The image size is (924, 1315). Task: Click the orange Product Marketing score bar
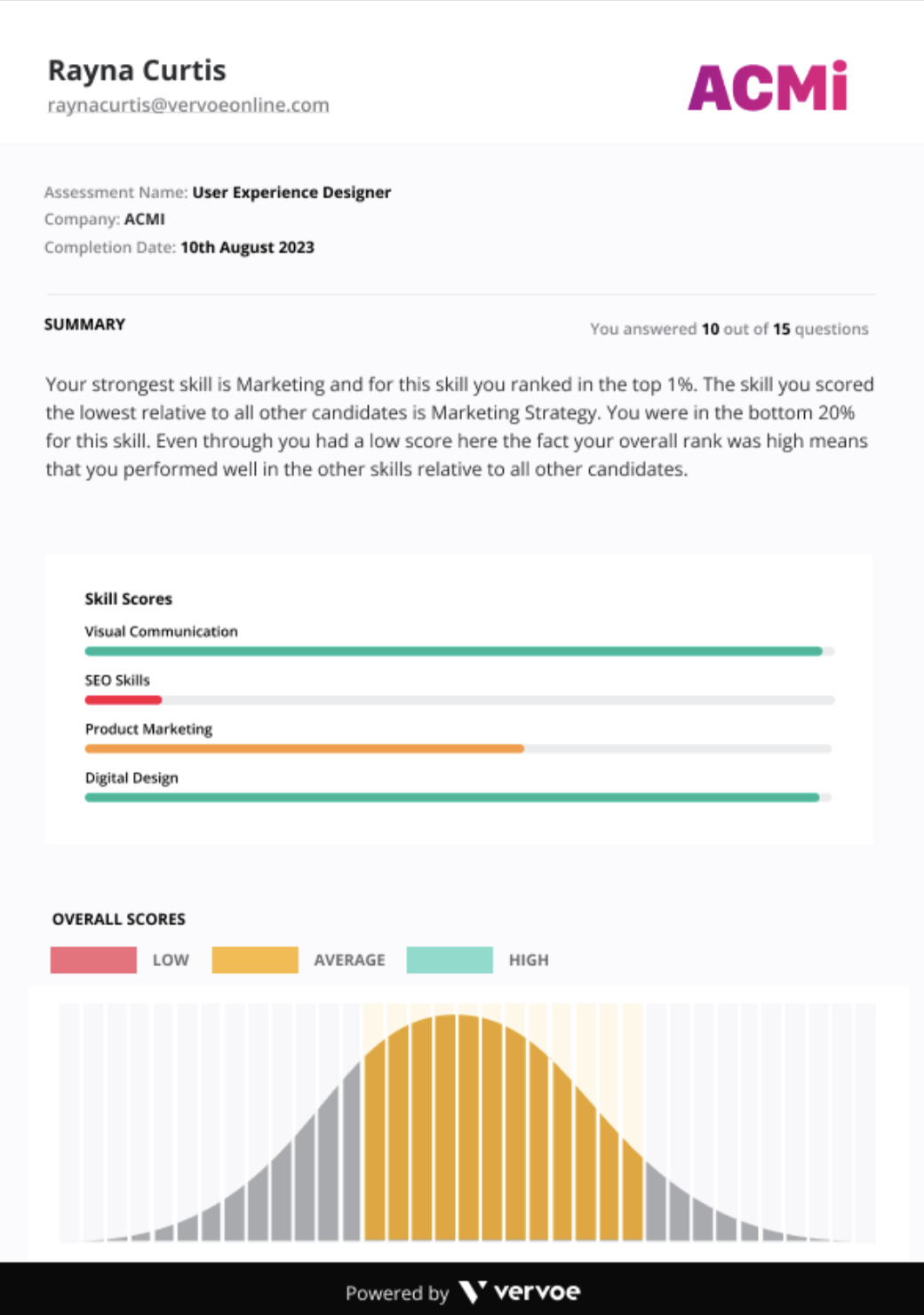[x=304, y=749]
